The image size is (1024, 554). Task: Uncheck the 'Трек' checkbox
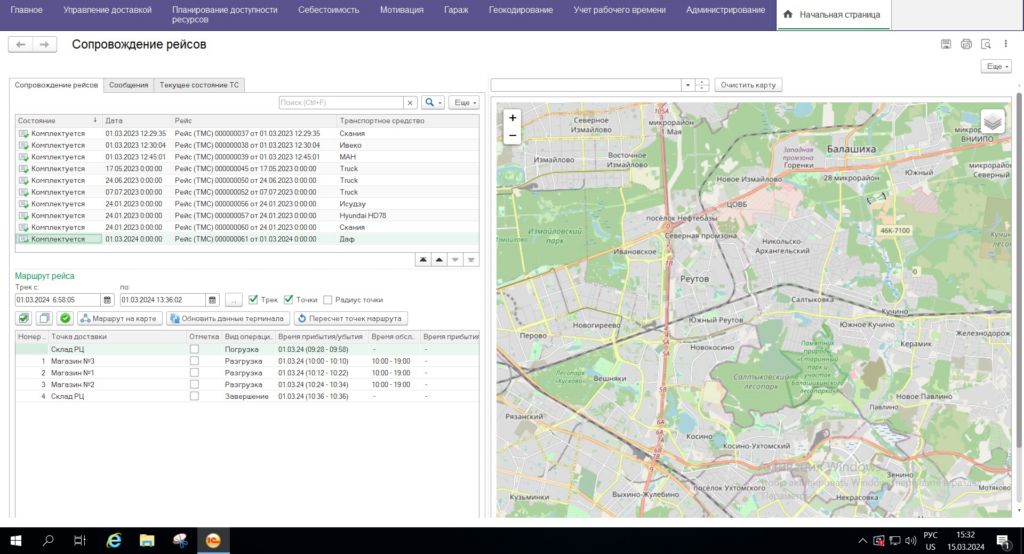tap(254, 299)
